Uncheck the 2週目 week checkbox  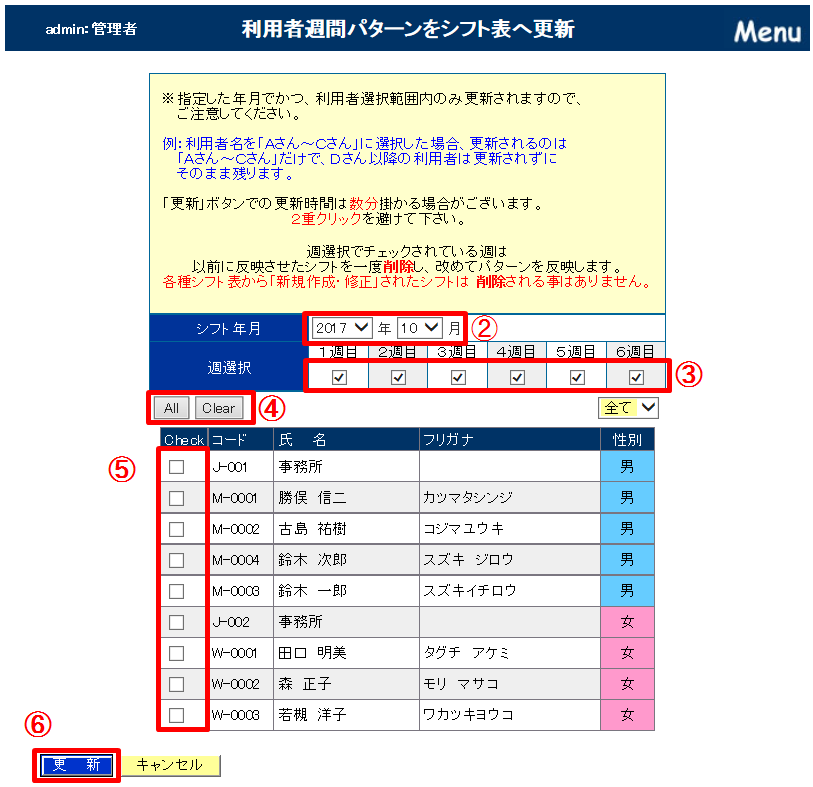(398, 377)
